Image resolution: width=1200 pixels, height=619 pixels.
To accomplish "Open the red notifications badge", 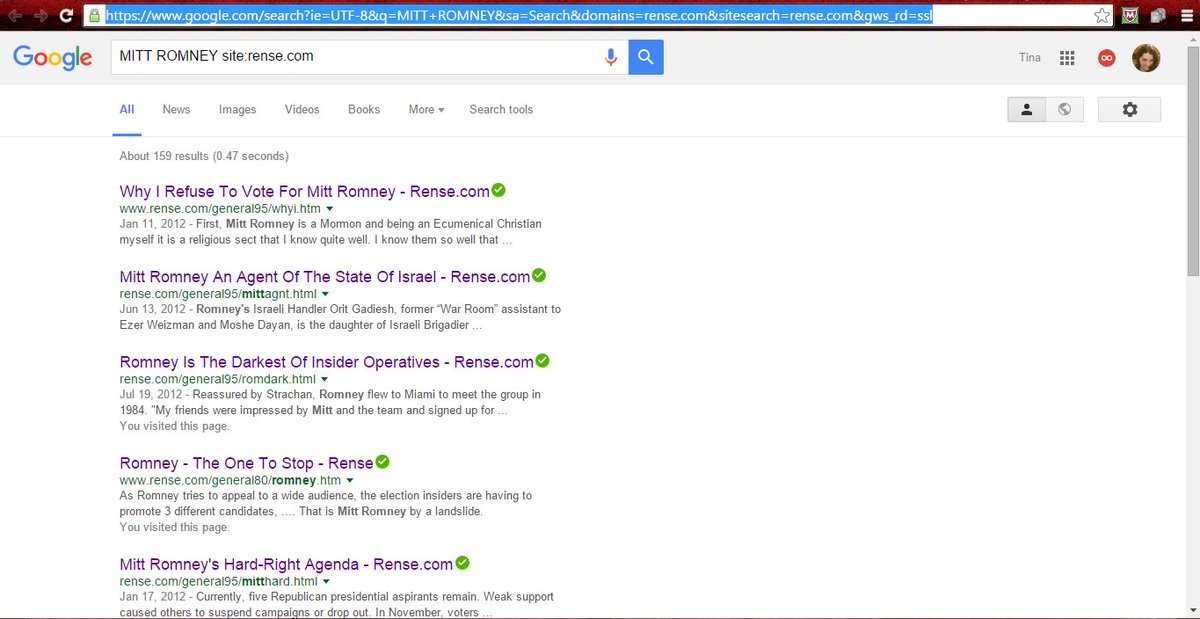I will coord(1106,58).
